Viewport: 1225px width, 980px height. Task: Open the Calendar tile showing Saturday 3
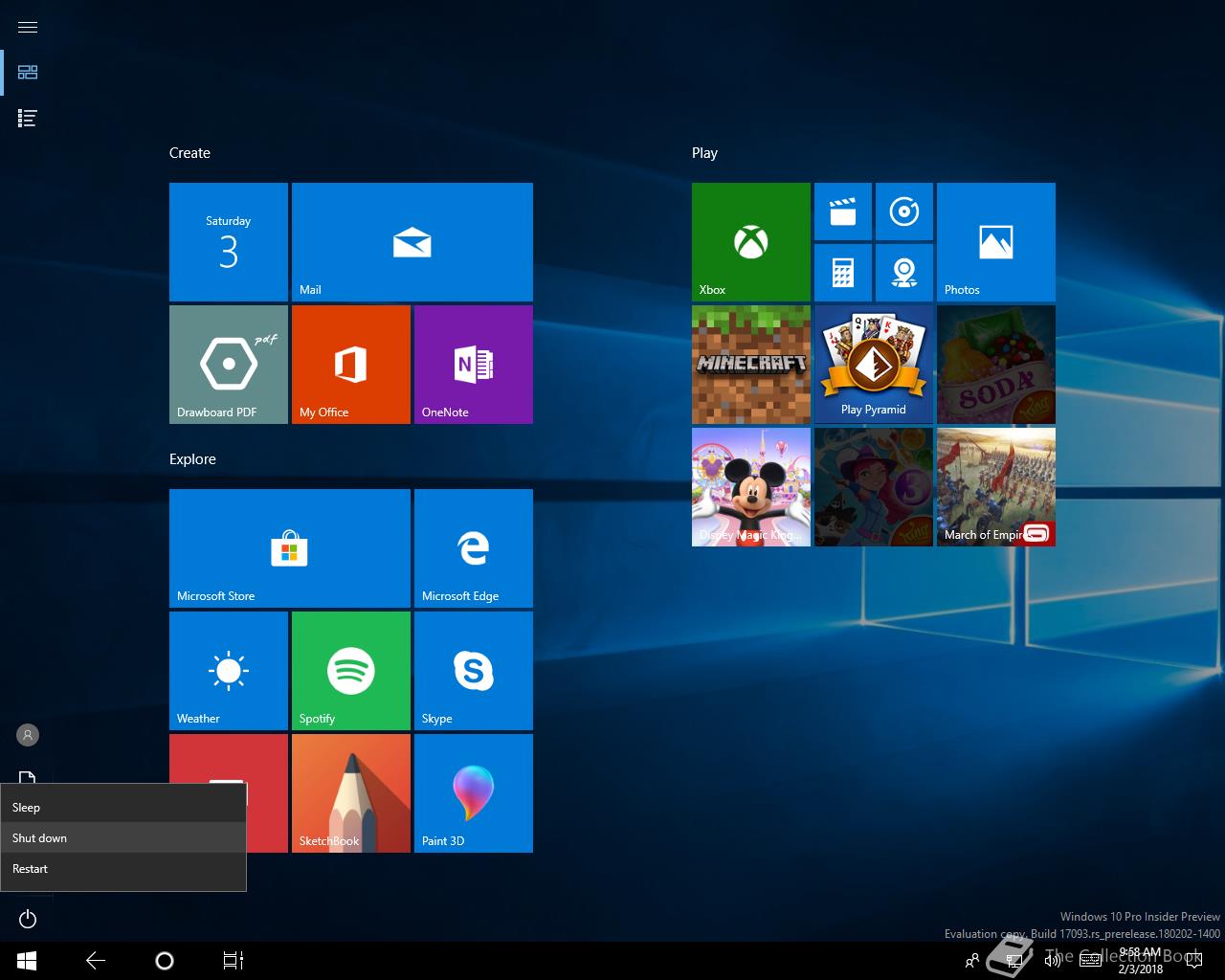click(229, 242)
